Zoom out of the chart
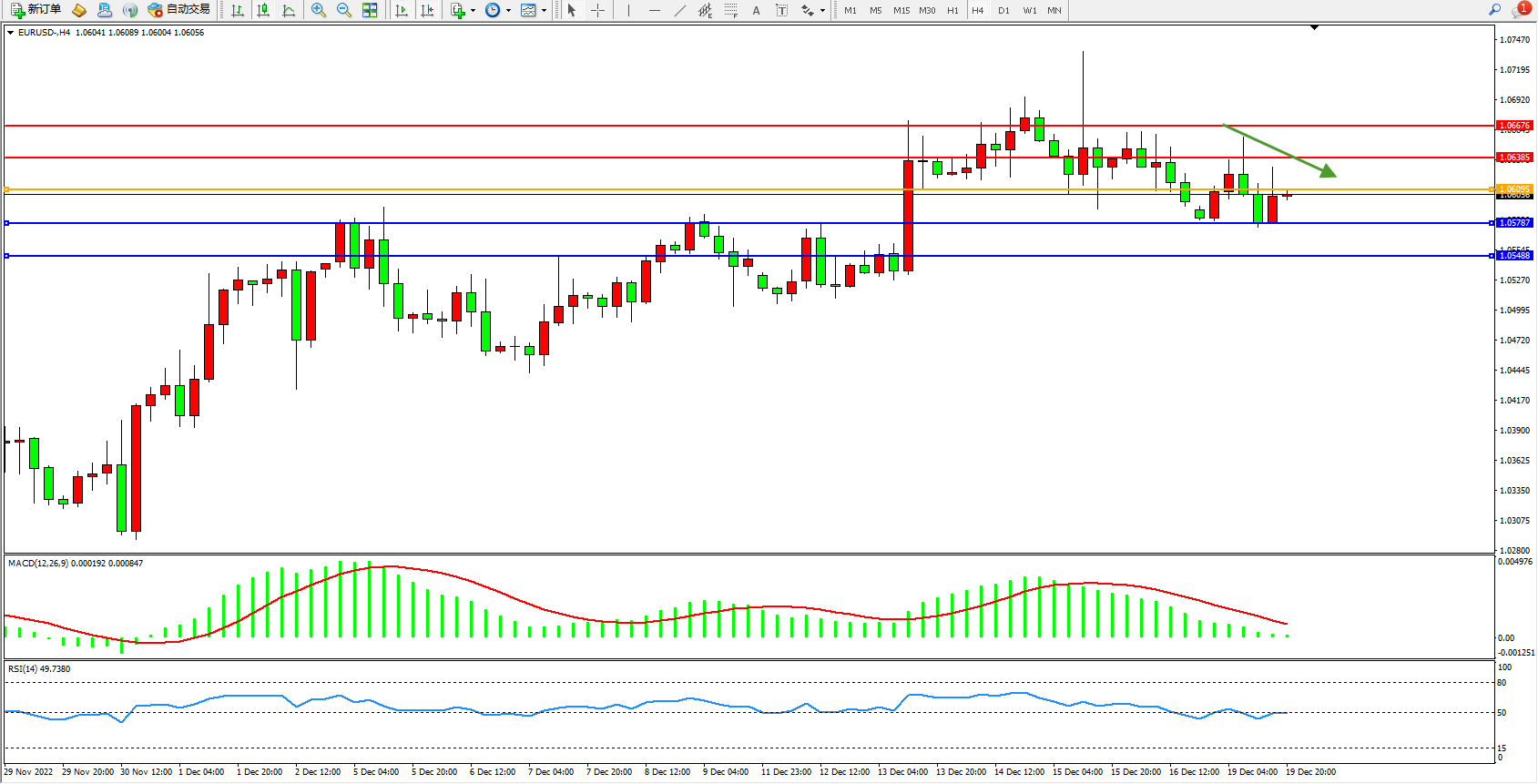1538x784 pixels. tap(344, 10)
